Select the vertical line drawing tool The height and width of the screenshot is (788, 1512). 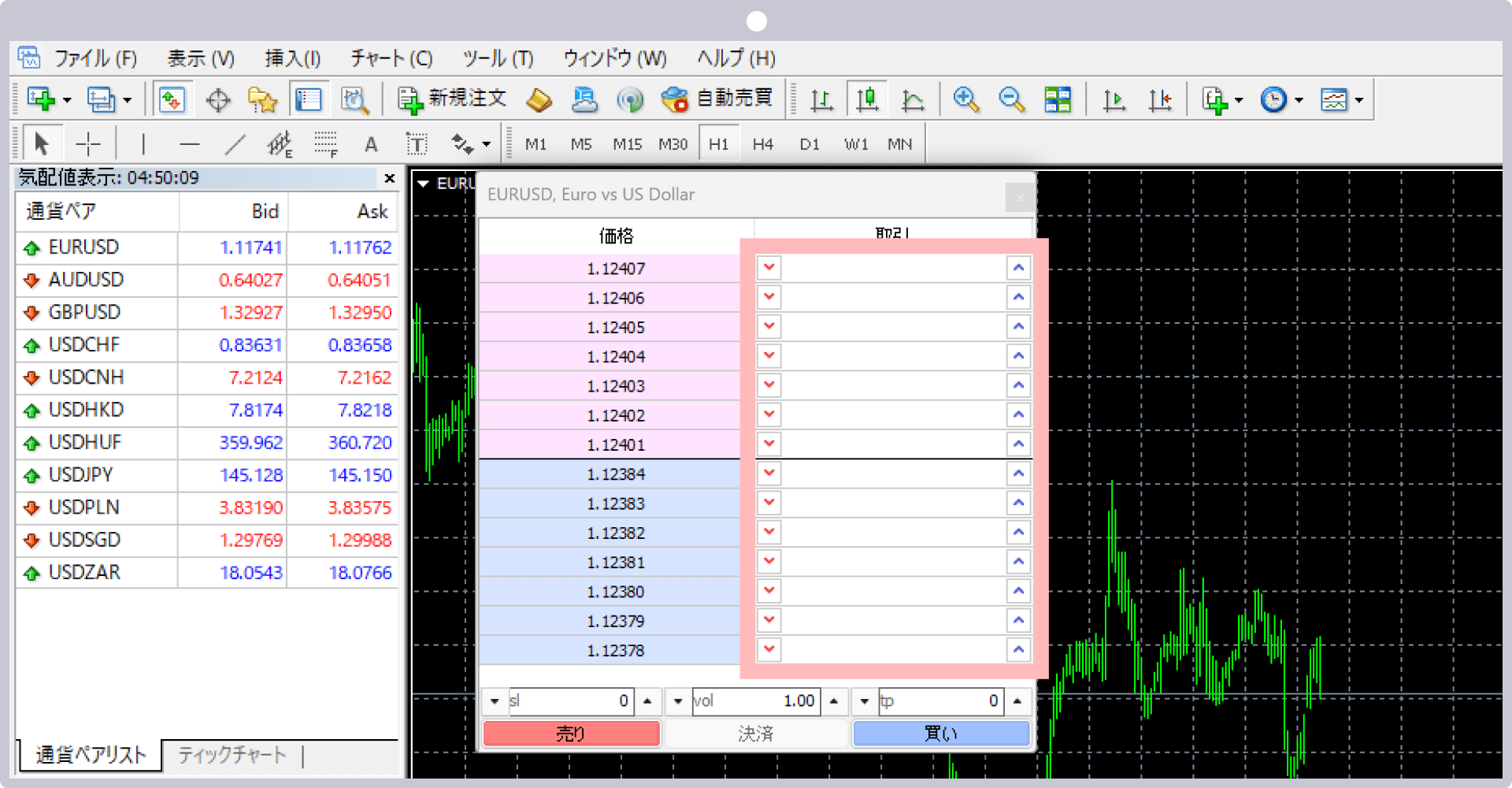143,144
